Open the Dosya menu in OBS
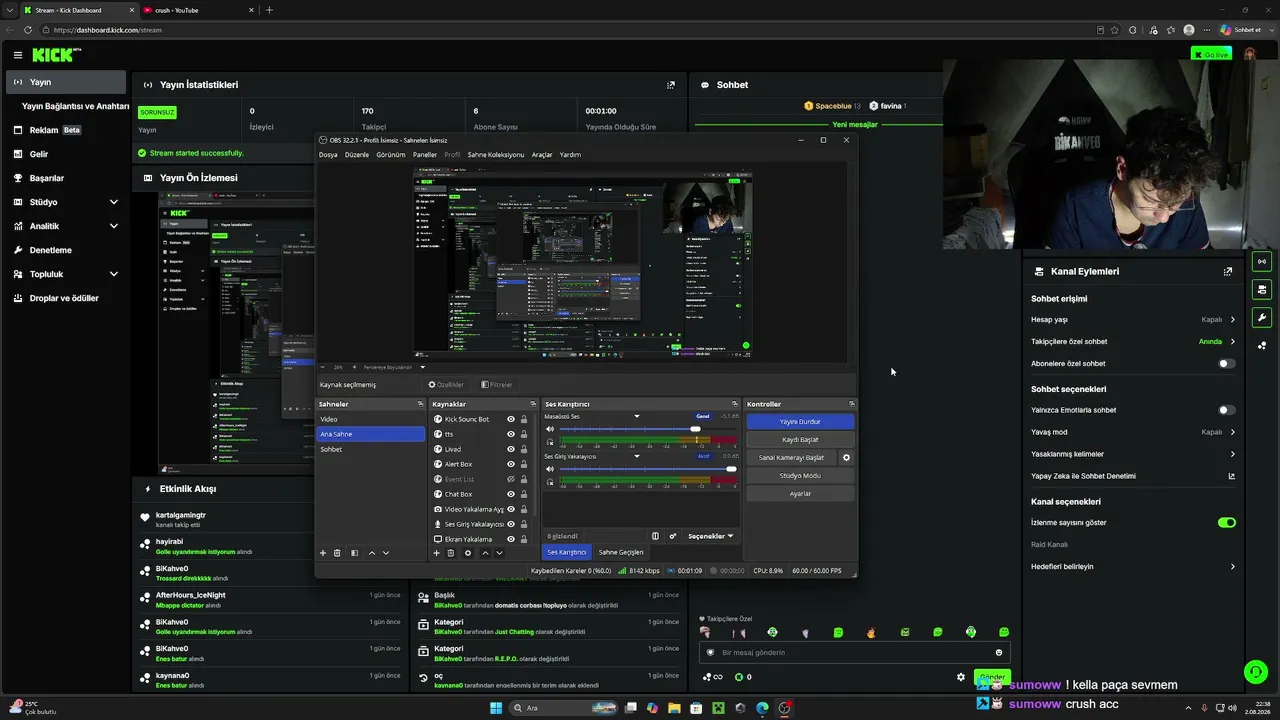This screenshot has height=720, width=1280. pos(328,155)
